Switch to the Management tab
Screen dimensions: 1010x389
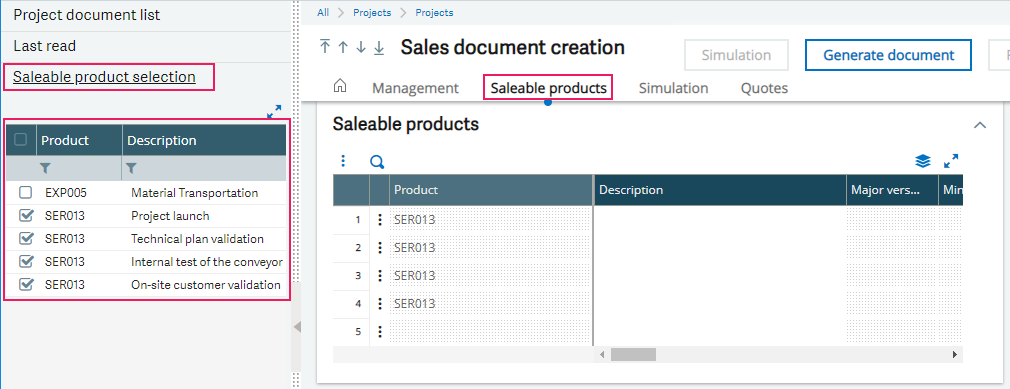415,88
